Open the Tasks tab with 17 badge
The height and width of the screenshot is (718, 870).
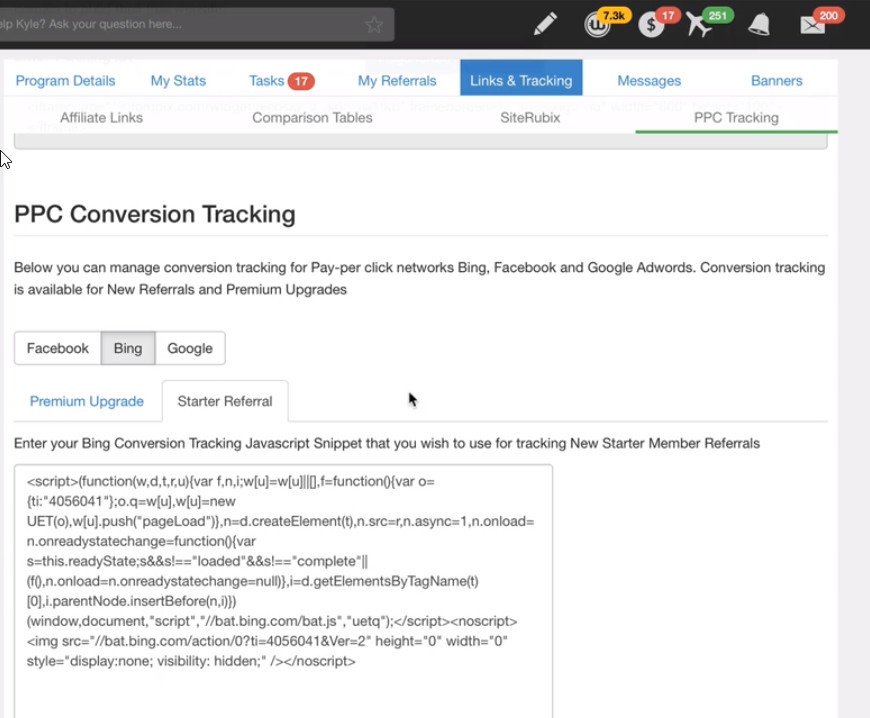pyautogui.click(x=281, y=80)
